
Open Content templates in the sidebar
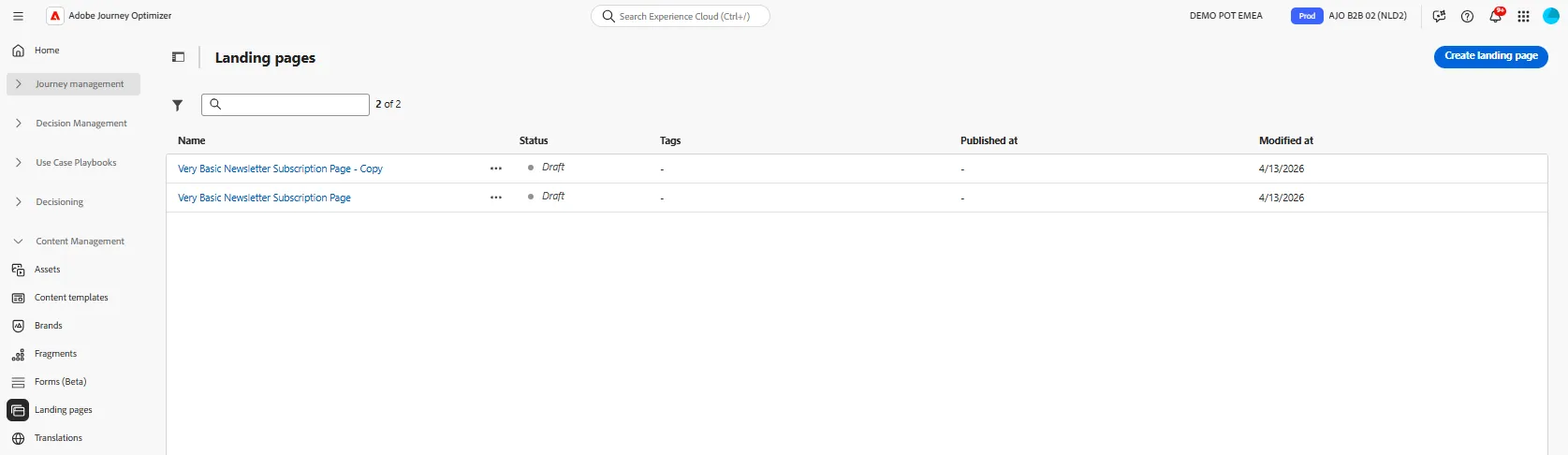(71, 298)
